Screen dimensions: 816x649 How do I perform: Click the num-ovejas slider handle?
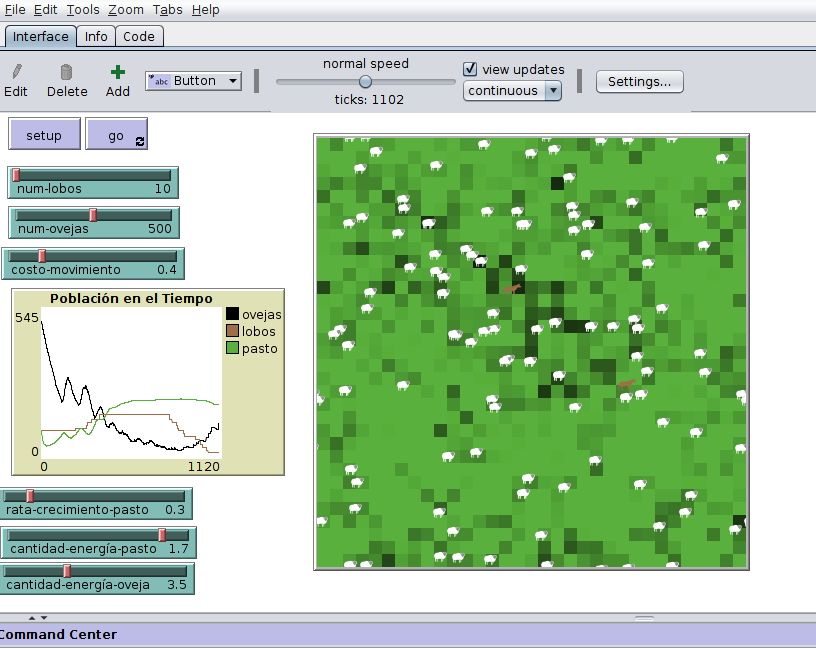click(93, 215)
